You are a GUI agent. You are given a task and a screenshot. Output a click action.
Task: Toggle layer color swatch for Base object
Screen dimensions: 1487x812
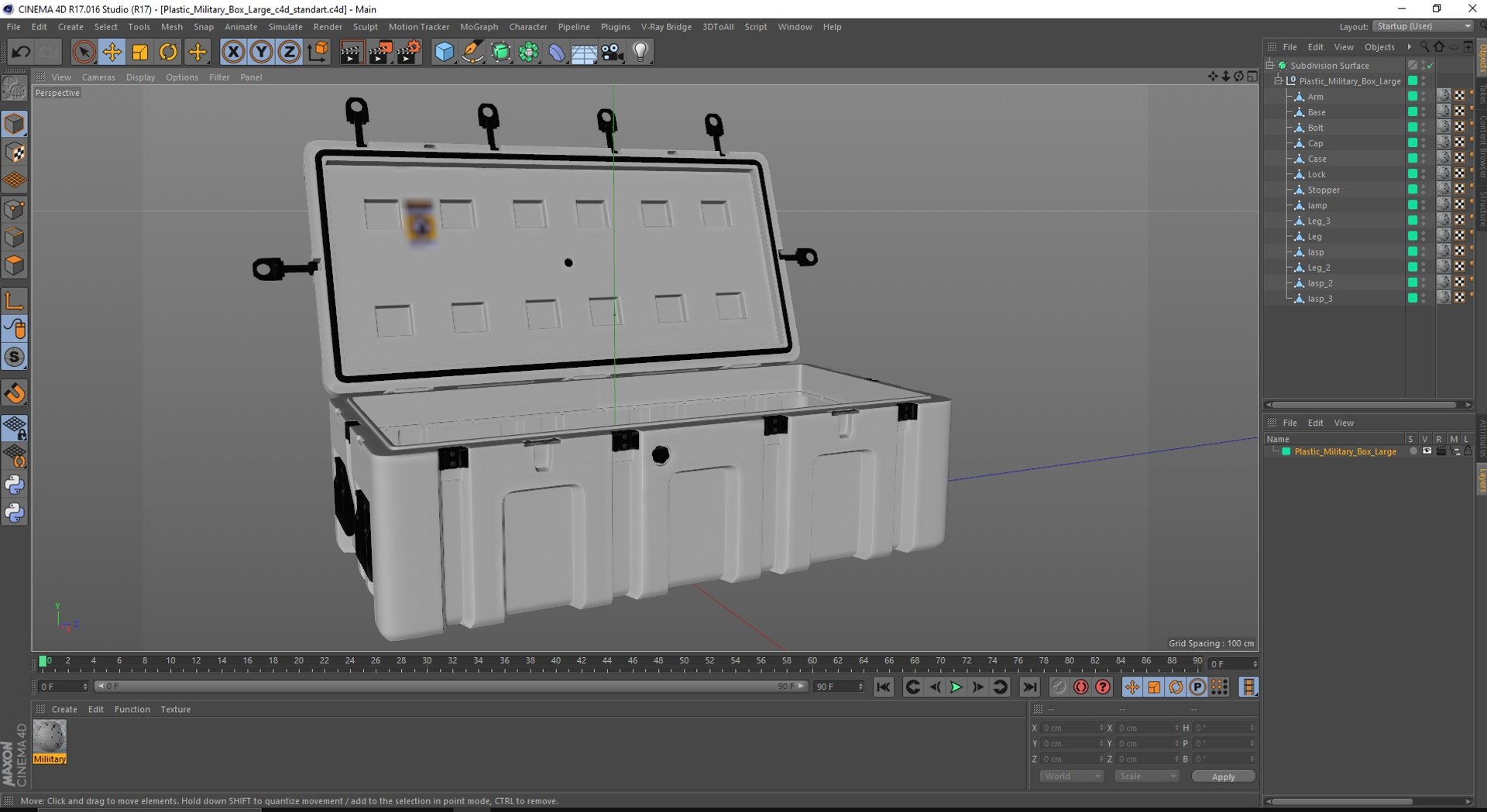(1413, 112)
